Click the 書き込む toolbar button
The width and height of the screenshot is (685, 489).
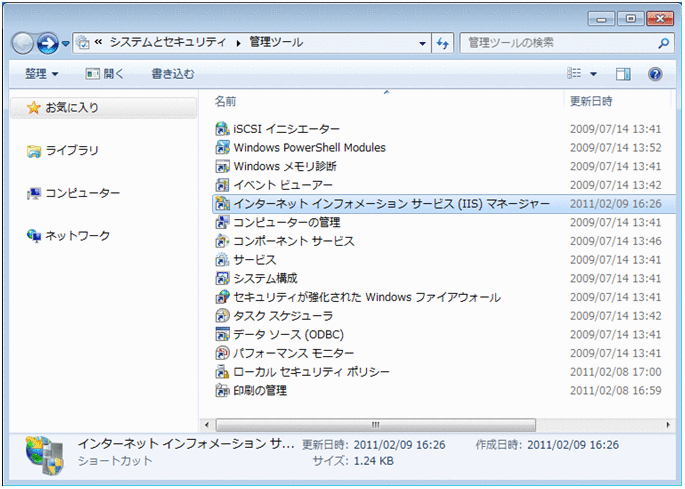pyautogui.click(x=173, y=74)
